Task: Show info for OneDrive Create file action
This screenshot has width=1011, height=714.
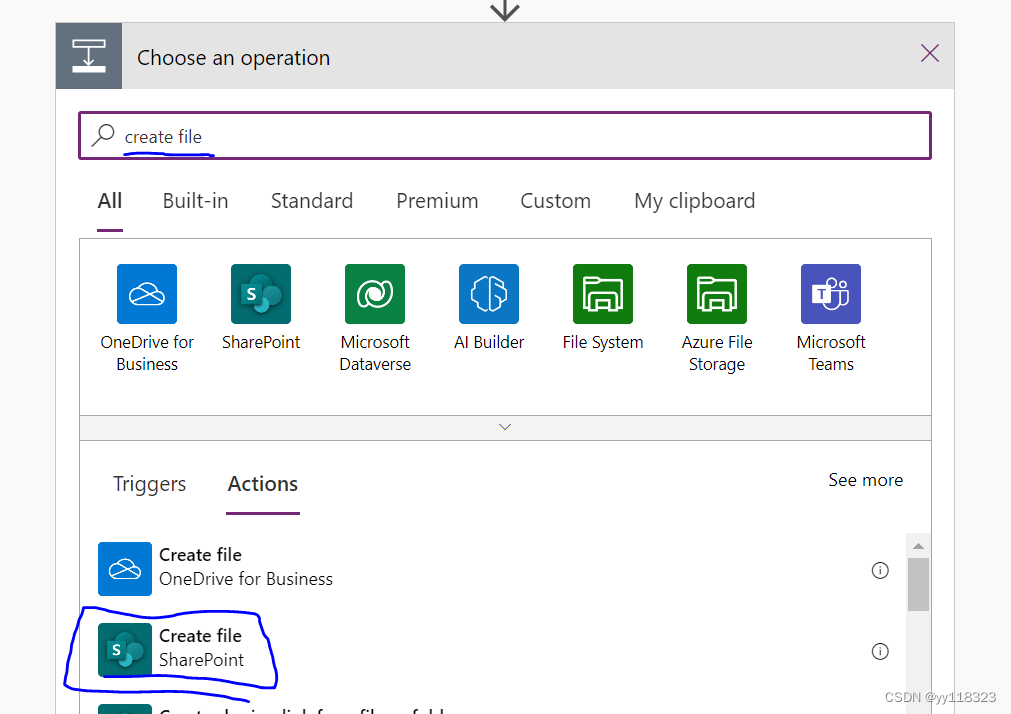Action: click(880, 570)
